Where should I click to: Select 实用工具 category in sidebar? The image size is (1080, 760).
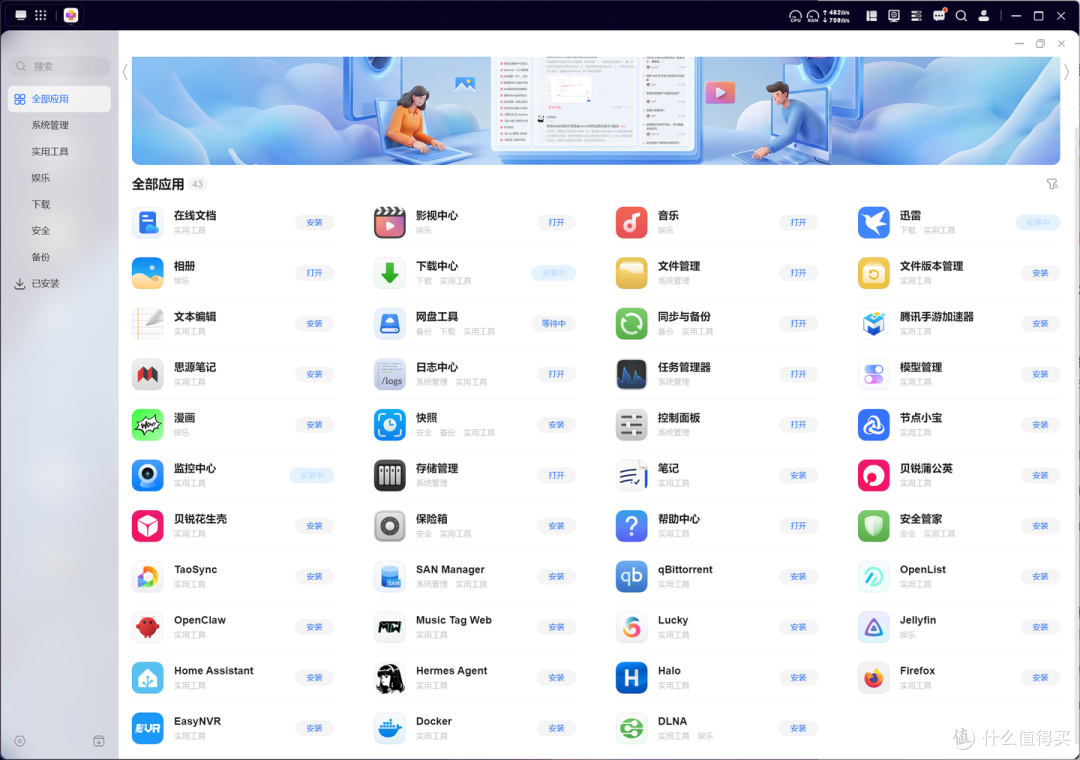click(50, 152)
